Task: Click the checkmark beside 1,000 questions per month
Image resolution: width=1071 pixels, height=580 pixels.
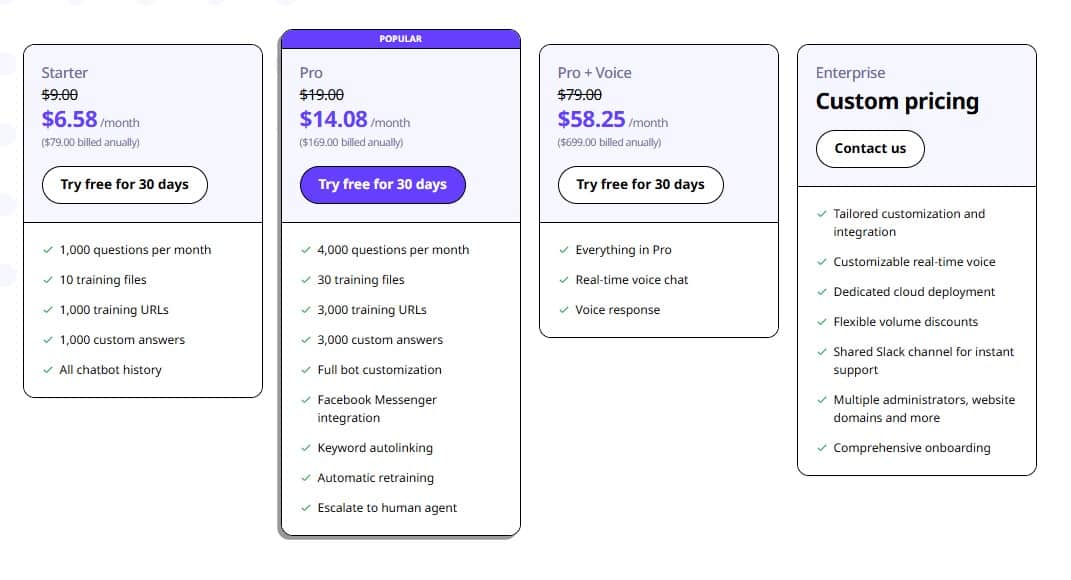Action: pyautogui.click(x=47, y=250)
